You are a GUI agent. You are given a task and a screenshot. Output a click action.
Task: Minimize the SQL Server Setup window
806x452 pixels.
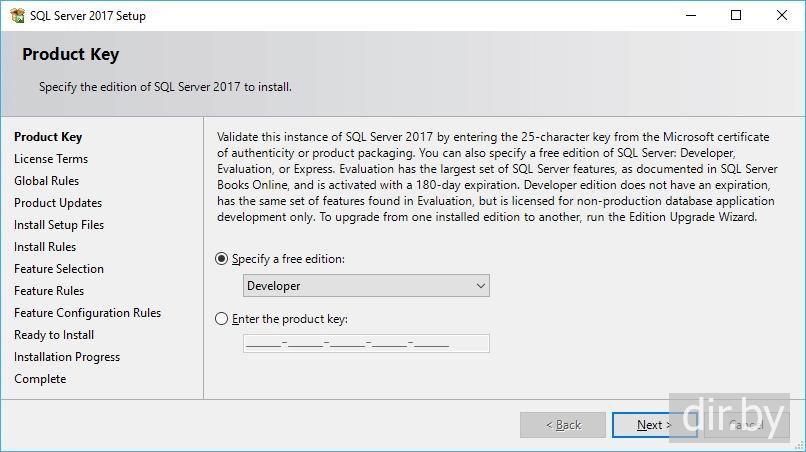(x=691, y=15)
